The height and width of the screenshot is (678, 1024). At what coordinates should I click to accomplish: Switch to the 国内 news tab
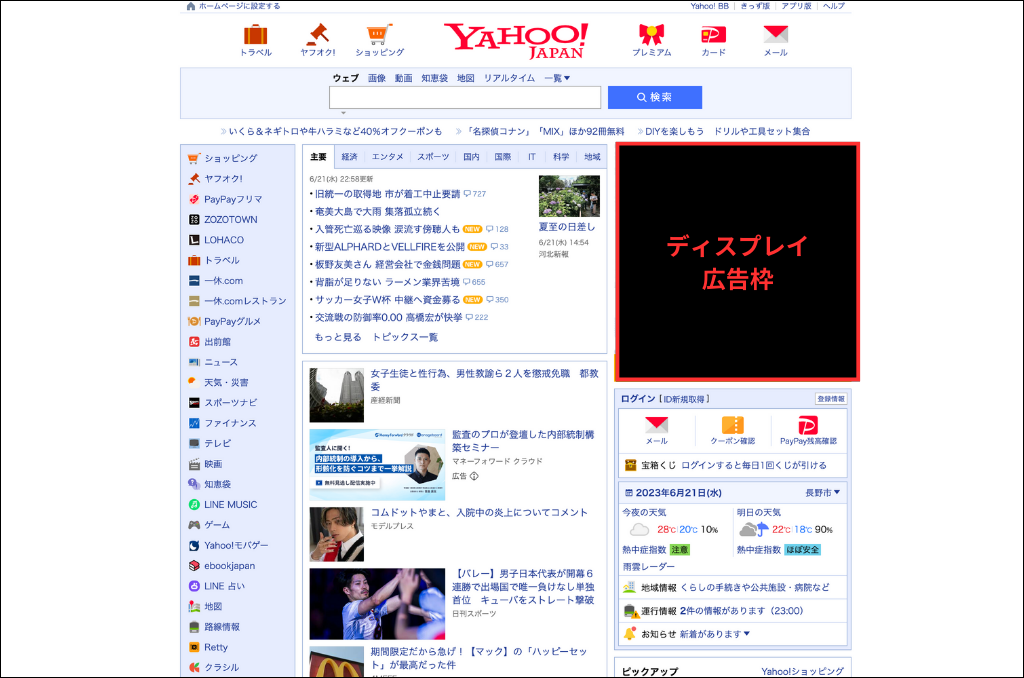pos(471,157)
